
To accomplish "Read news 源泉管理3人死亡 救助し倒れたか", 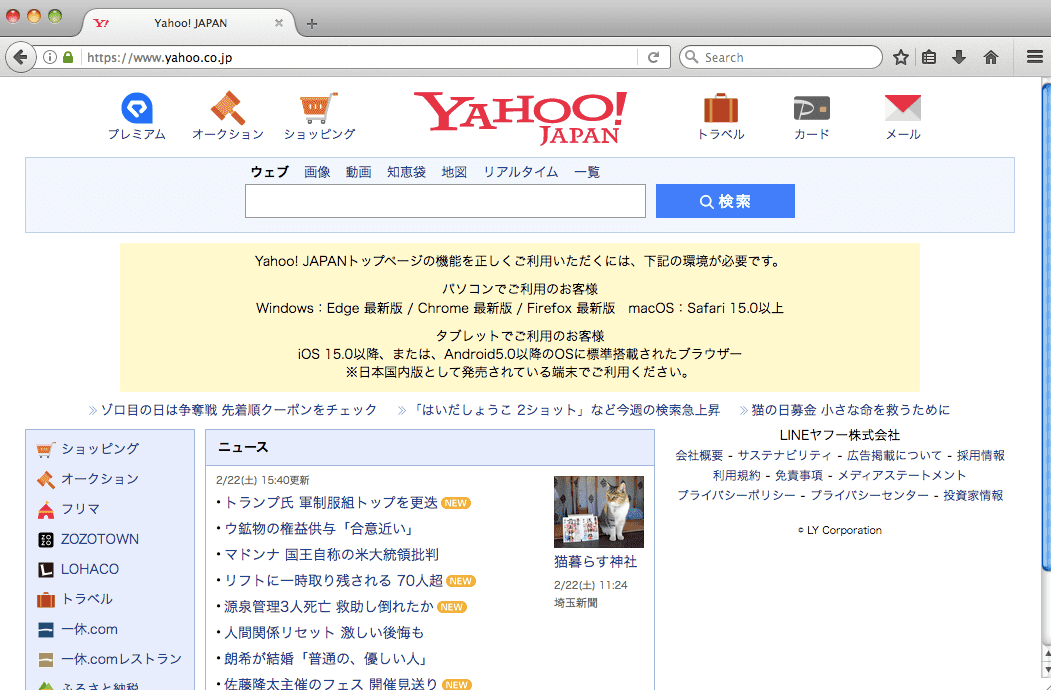I will click(328, 606).
